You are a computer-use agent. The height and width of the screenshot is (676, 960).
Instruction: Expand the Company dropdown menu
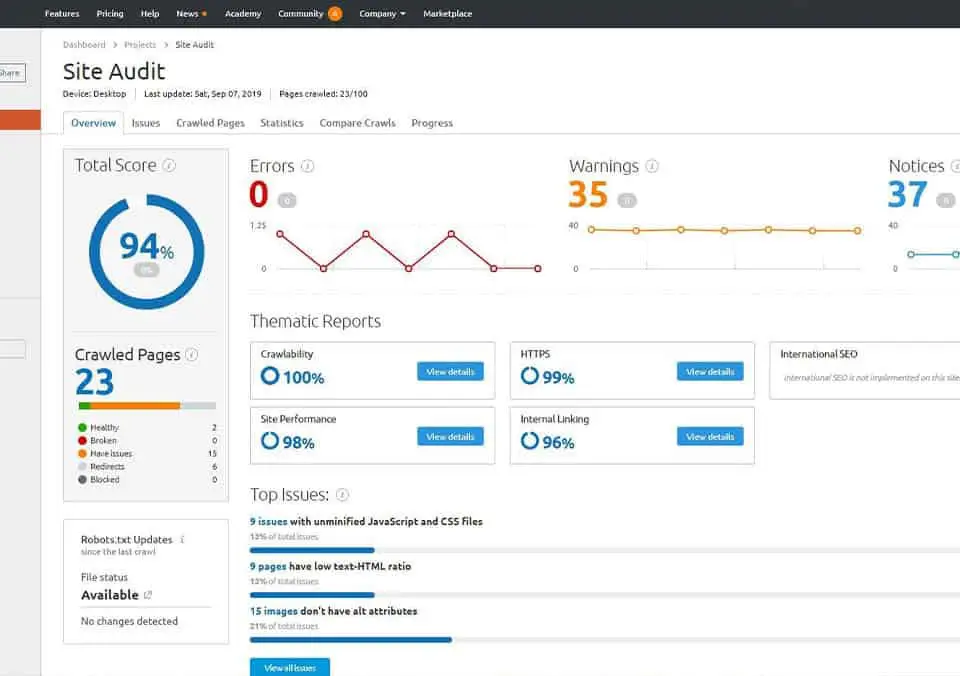tap(382, 14)
